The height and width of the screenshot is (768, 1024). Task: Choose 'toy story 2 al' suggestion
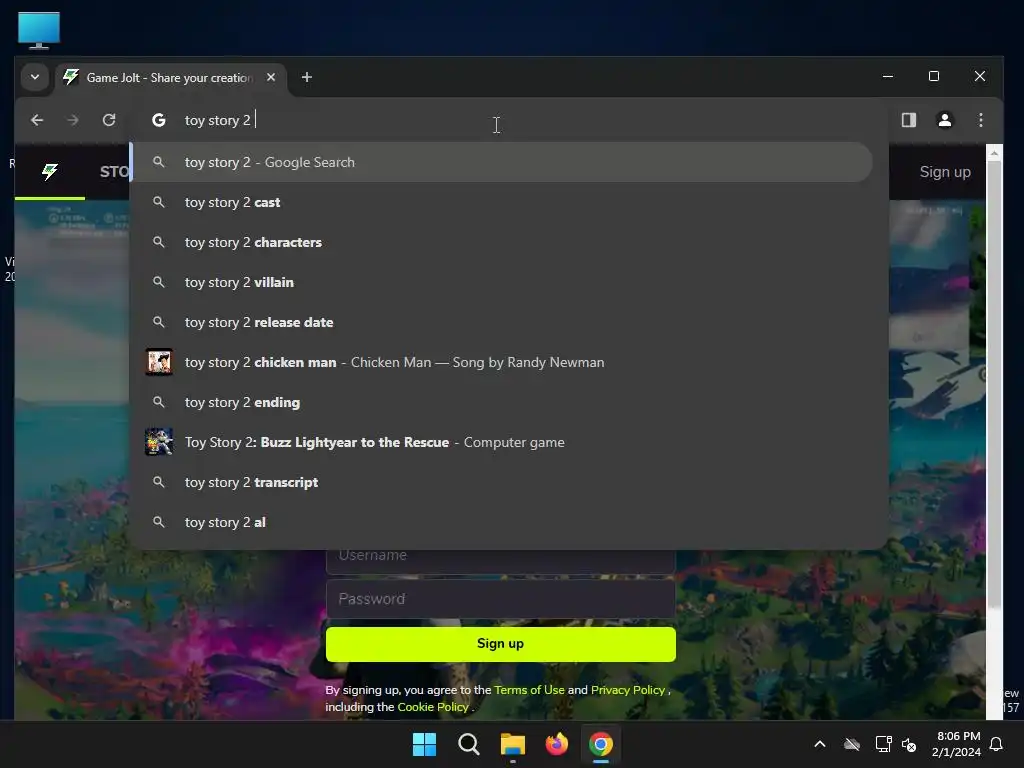click(502, 522)
